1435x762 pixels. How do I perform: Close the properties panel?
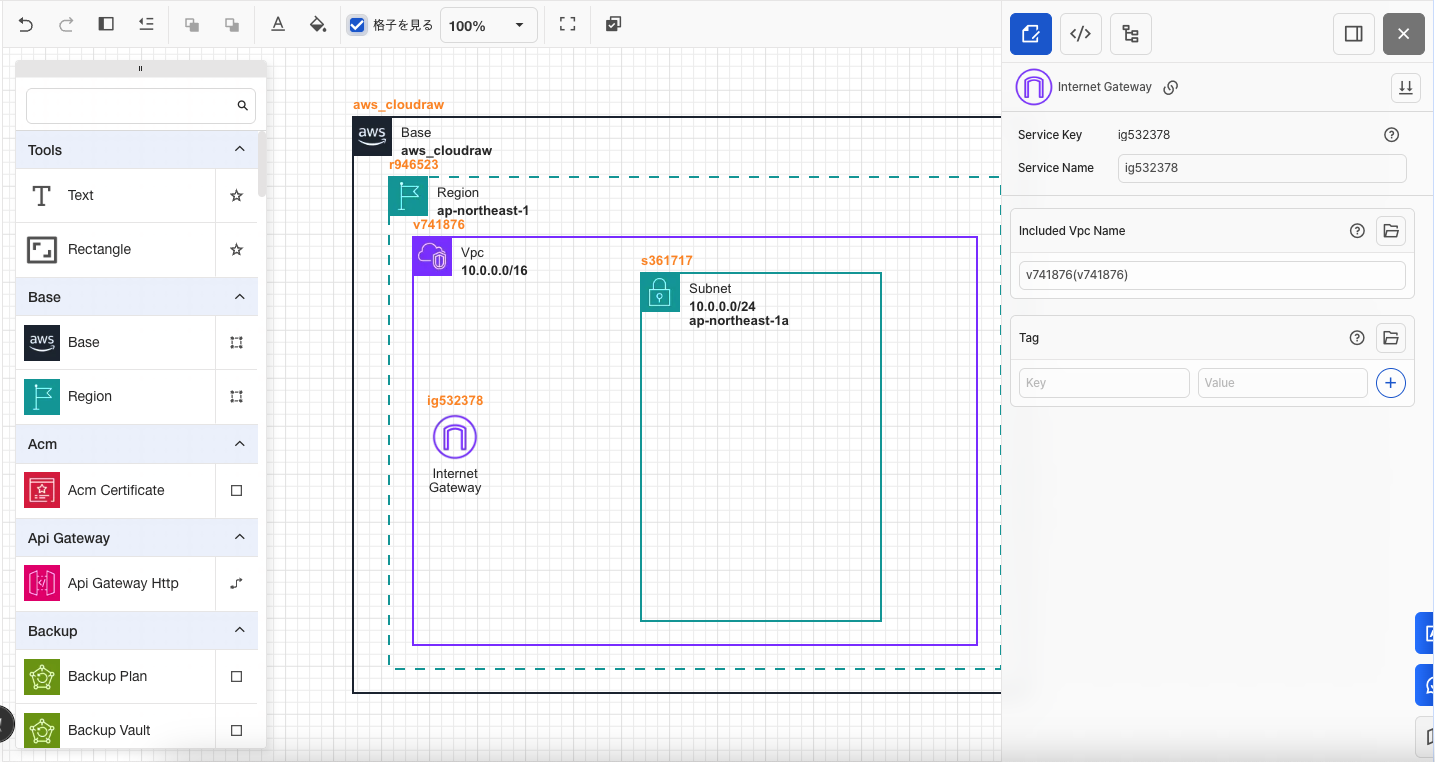1404,34
